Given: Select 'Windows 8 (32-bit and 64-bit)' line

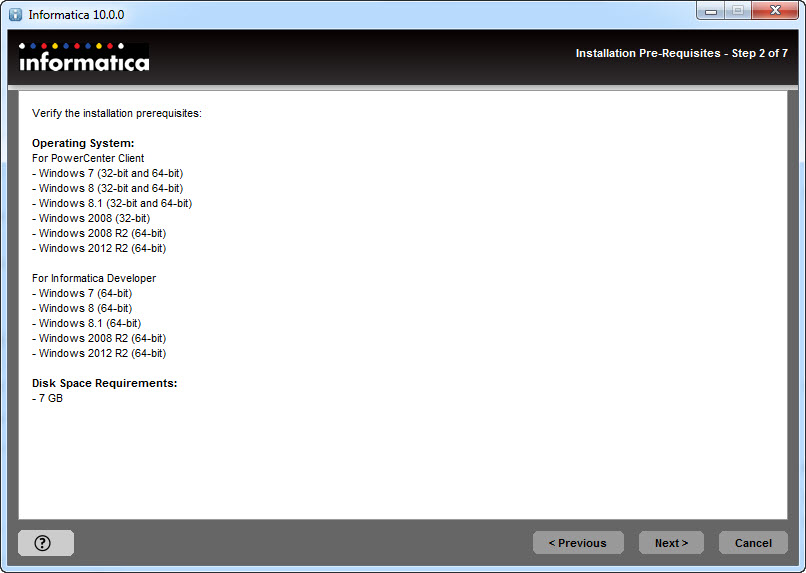Looking at the screenshot, I should (107, 188).
